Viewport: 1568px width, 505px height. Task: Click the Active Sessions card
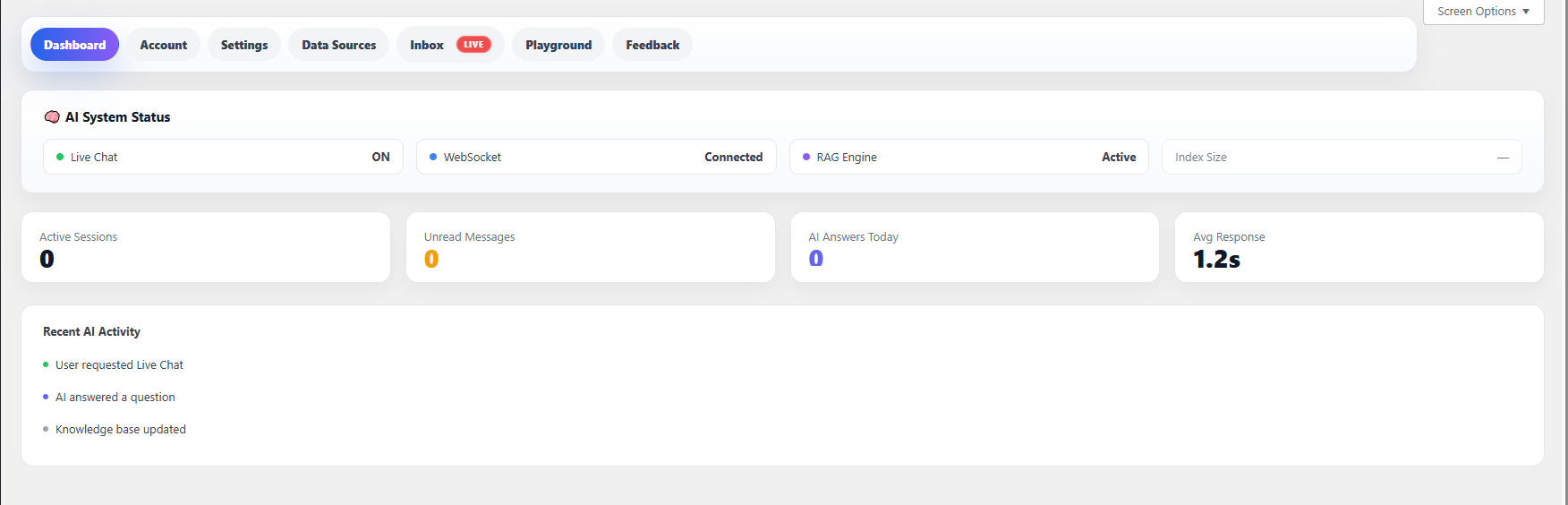click(206, 247)
